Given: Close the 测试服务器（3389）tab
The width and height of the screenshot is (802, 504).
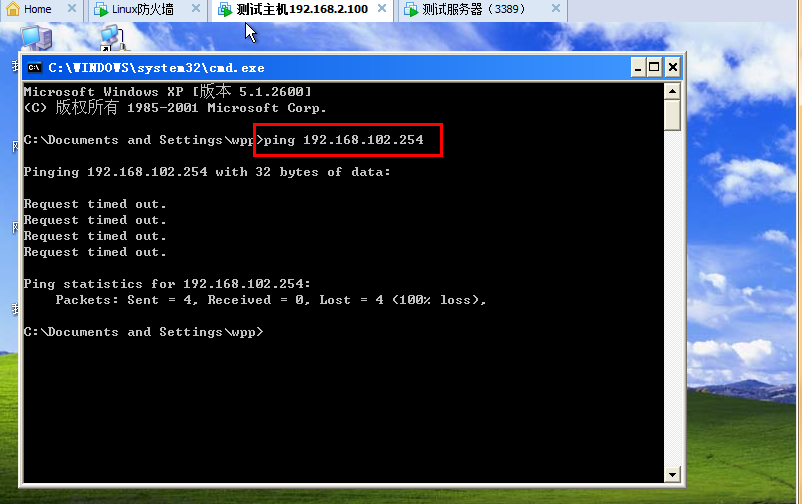Looking at the screenshot, I should coord(555,9).
